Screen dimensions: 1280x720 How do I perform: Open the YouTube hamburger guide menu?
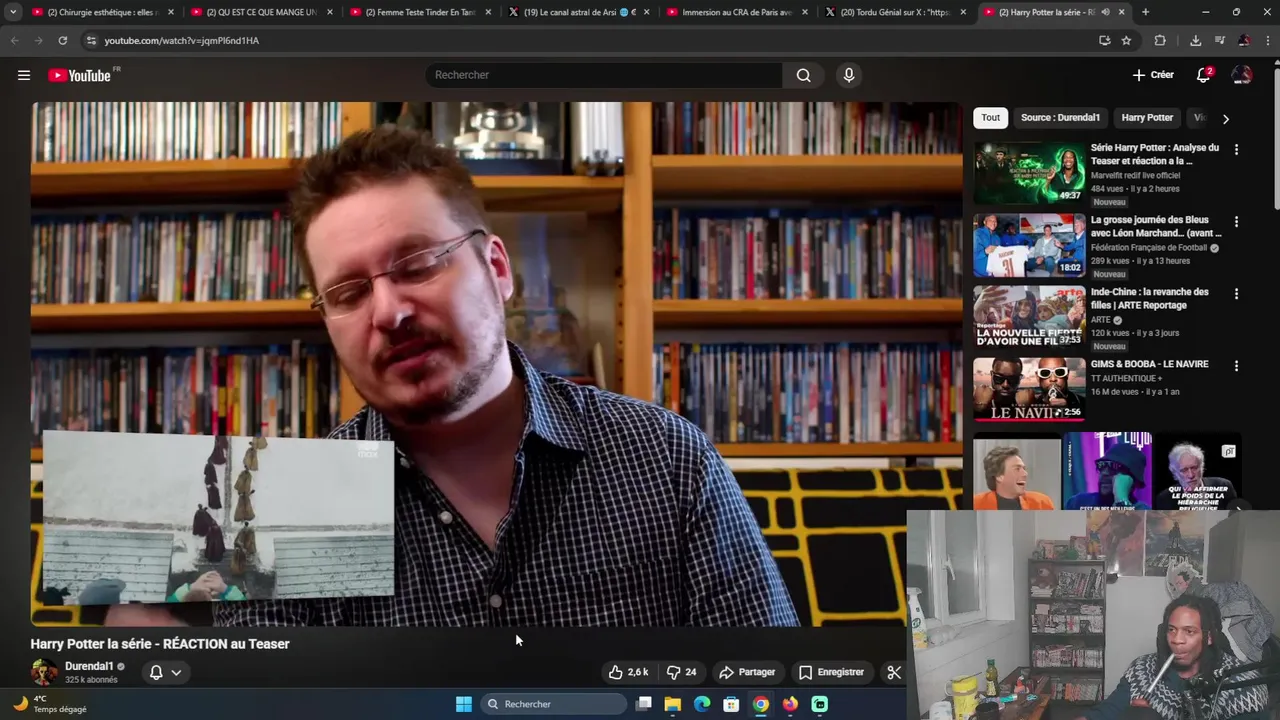24,75
